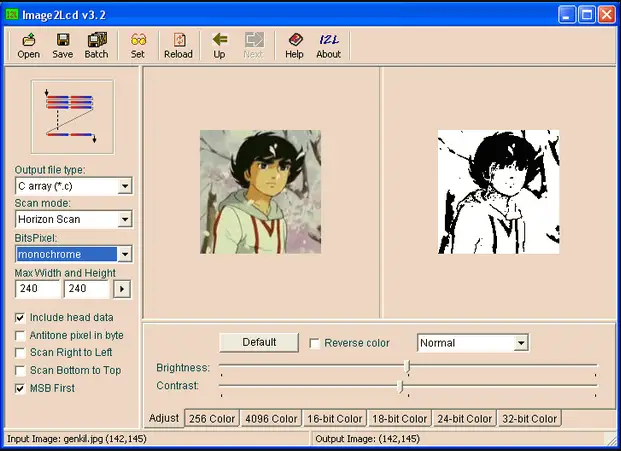Expand the Scan mode dropdown
The height and width of the screenshot is (451, 621).
click(125, 219)
